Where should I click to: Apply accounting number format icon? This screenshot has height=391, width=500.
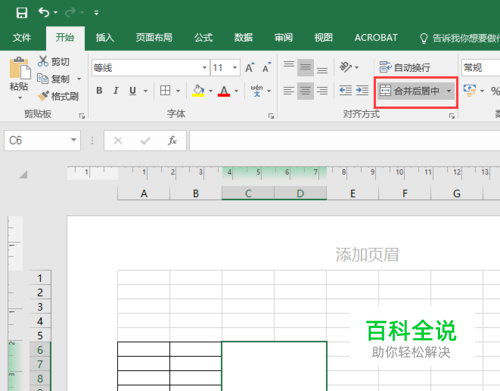click(x=470, y=90)
